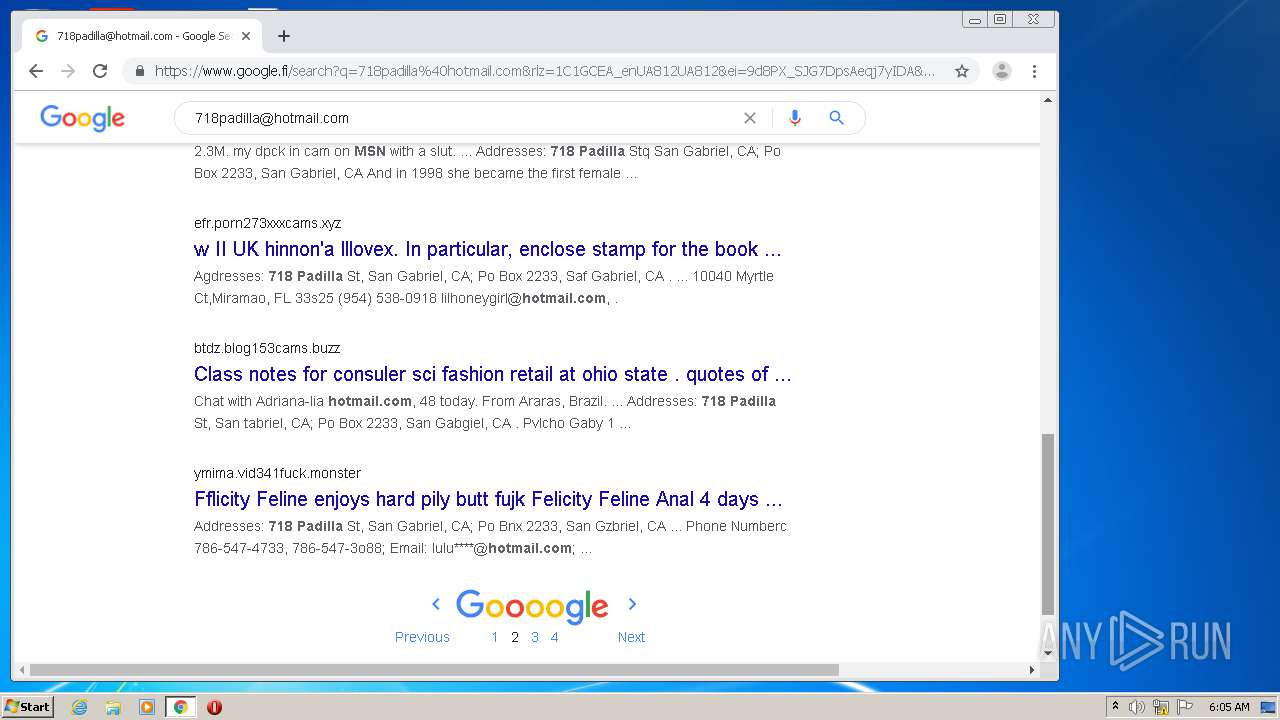The width and height of the screenshot is (1280, 720).
Task: Open the network tray icon
Action: (1161, 707)
